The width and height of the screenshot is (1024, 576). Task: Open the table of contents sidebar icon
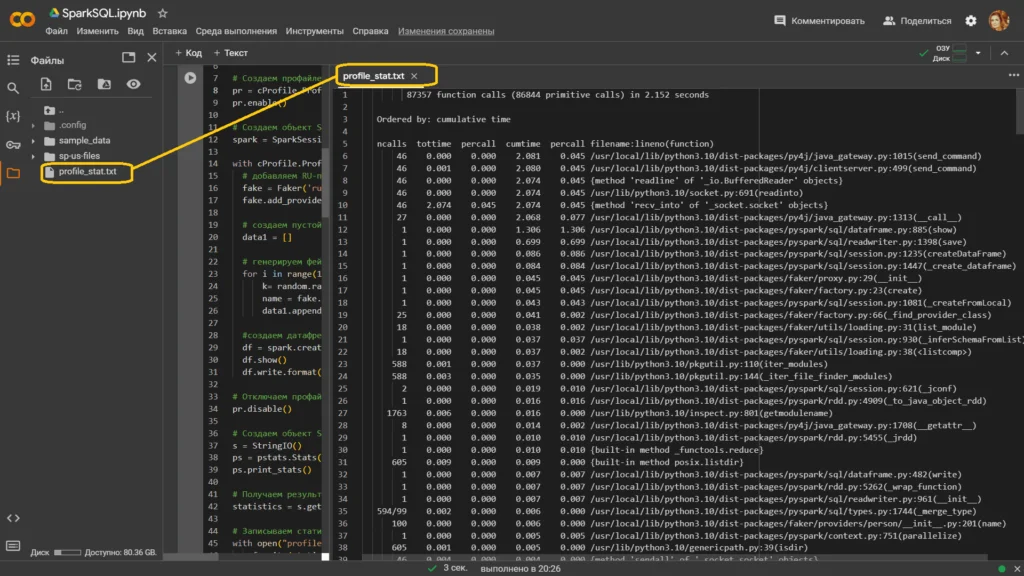click(13, 60)
